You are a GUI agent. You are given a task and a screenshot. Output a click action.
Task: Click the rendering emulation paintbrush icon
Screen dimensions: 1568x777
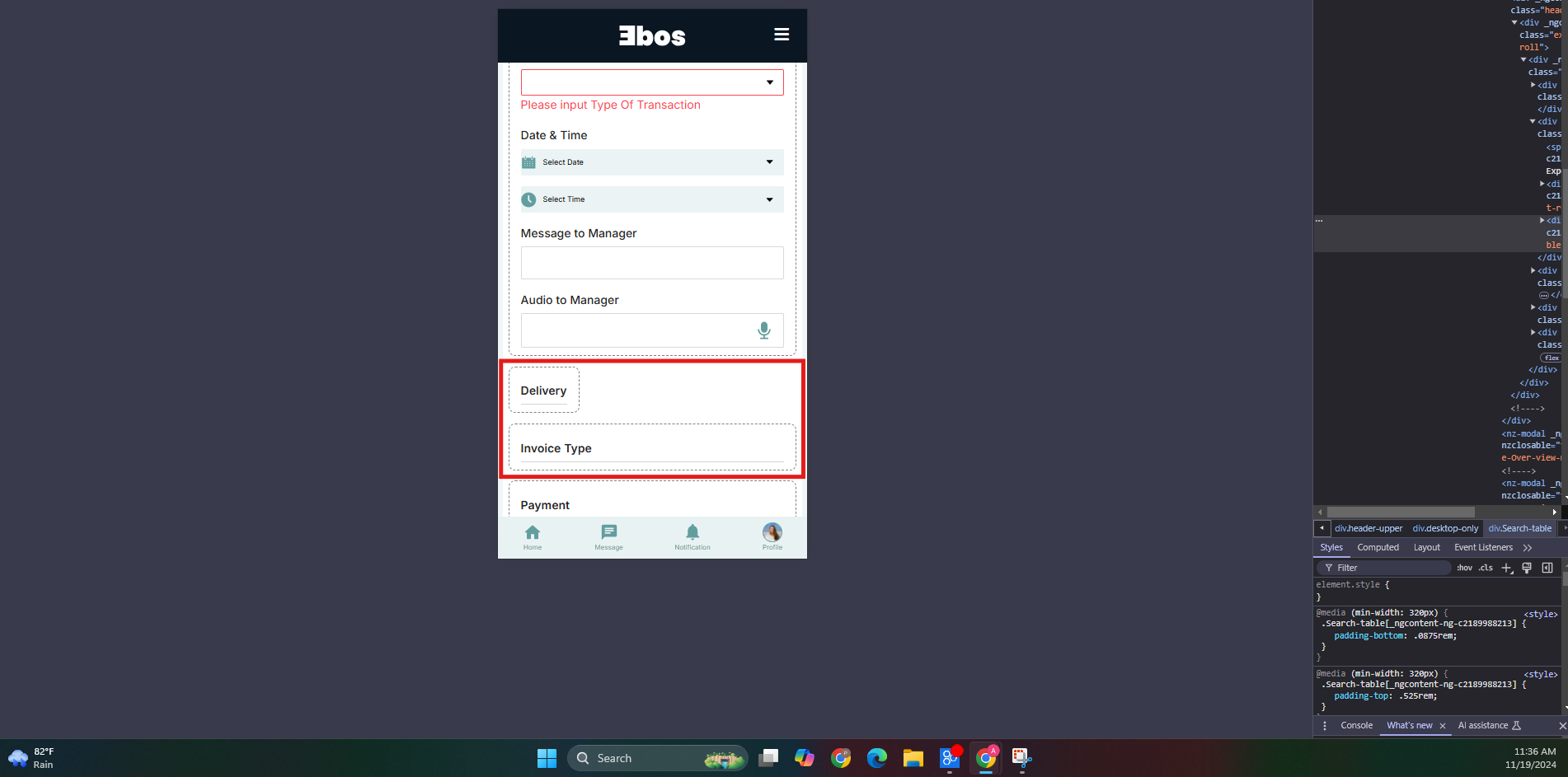(1527, 568)
